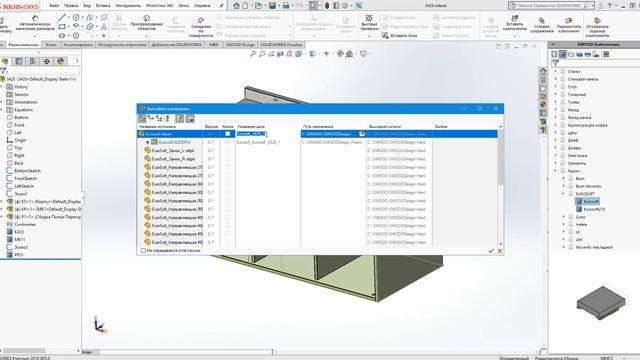Image resolution: width=640 pixels, height=360 pixels.
Task: Expand the Grass folder in SWOOD library
Action: click(564, 217)
